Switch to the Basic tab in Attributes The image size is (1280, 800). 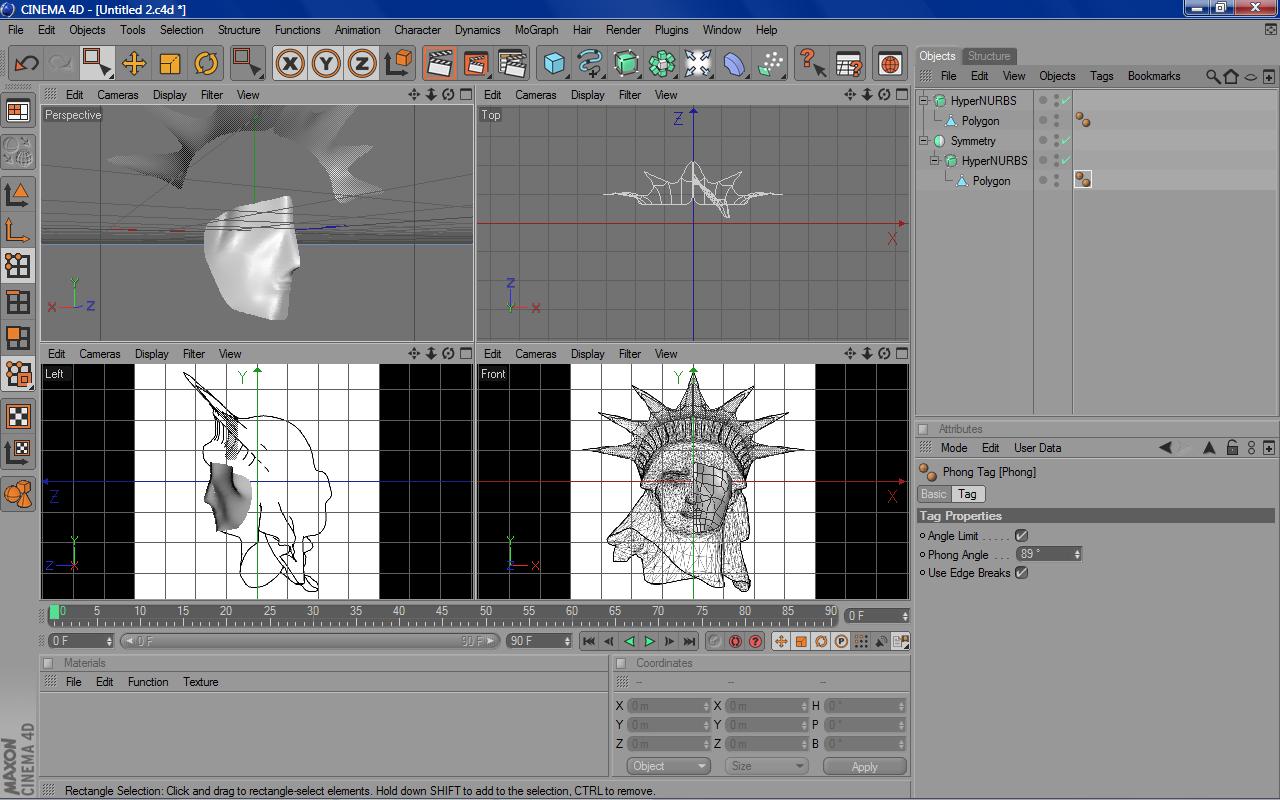pos(934,494)
